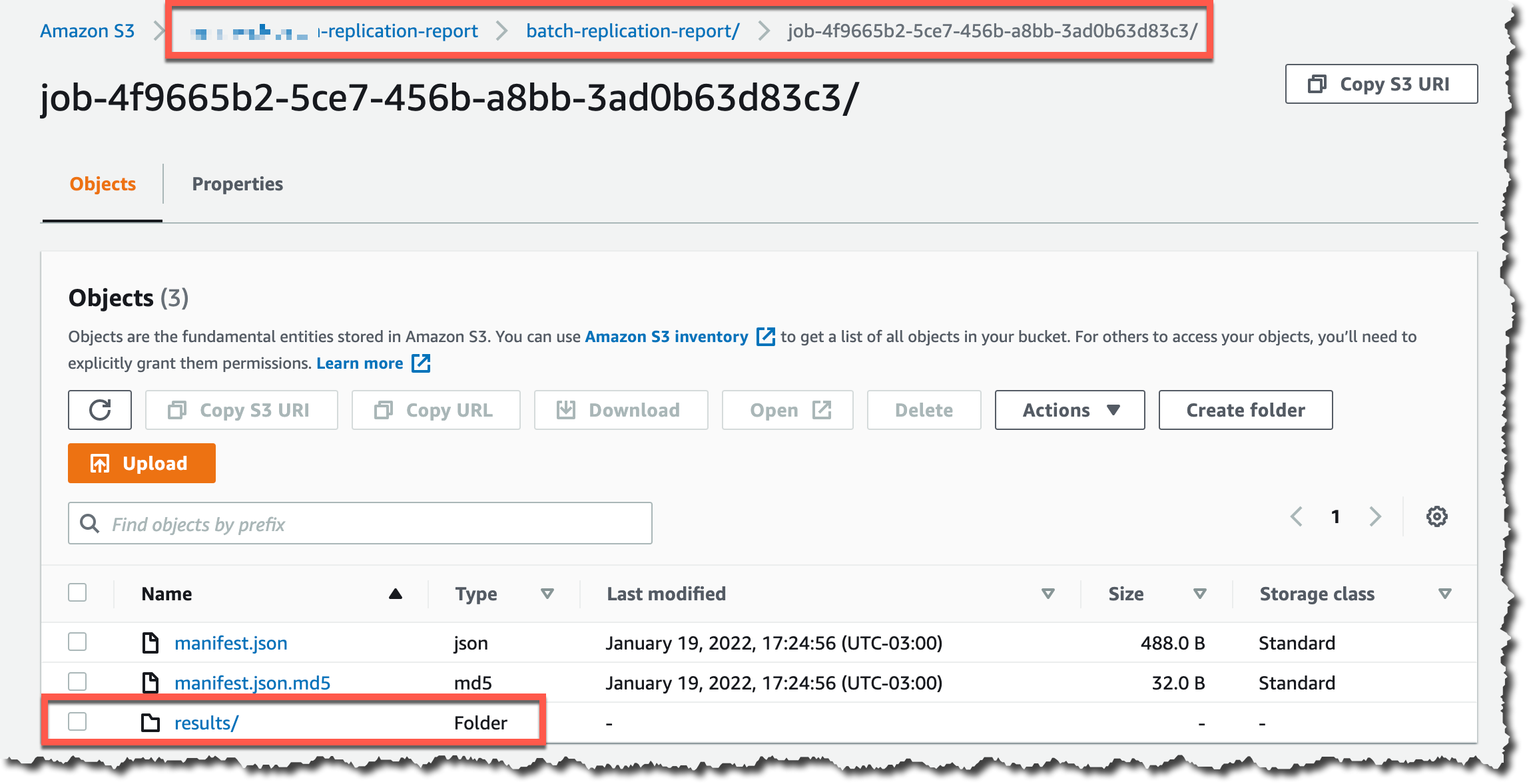The width and height of the screenshot is (1529, 784).
Task: Go to previous page with left chevron
Action: click(x=1296, y=516)
